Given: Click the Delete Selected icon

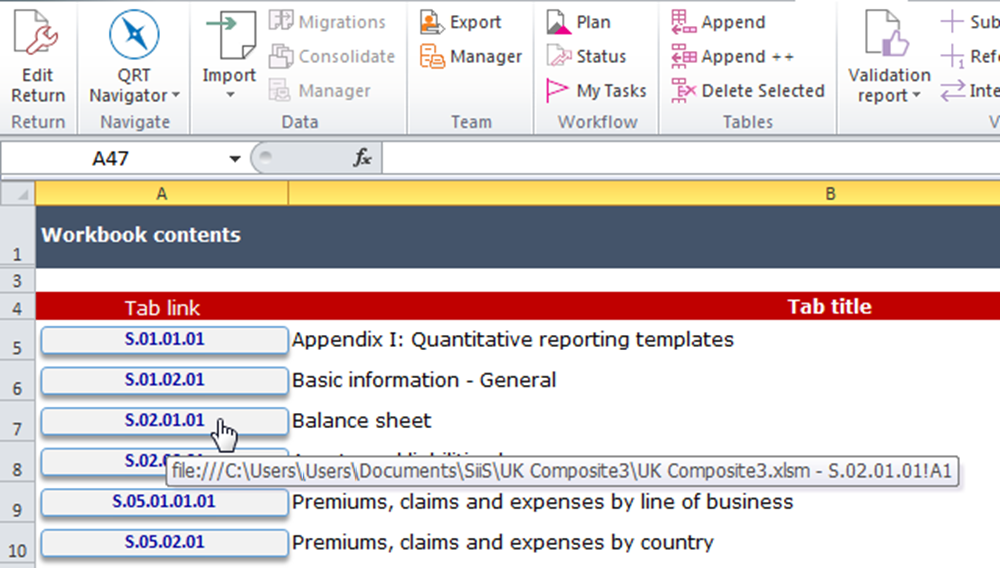Looking at the screenshot, I should click(x=683, y=91).
